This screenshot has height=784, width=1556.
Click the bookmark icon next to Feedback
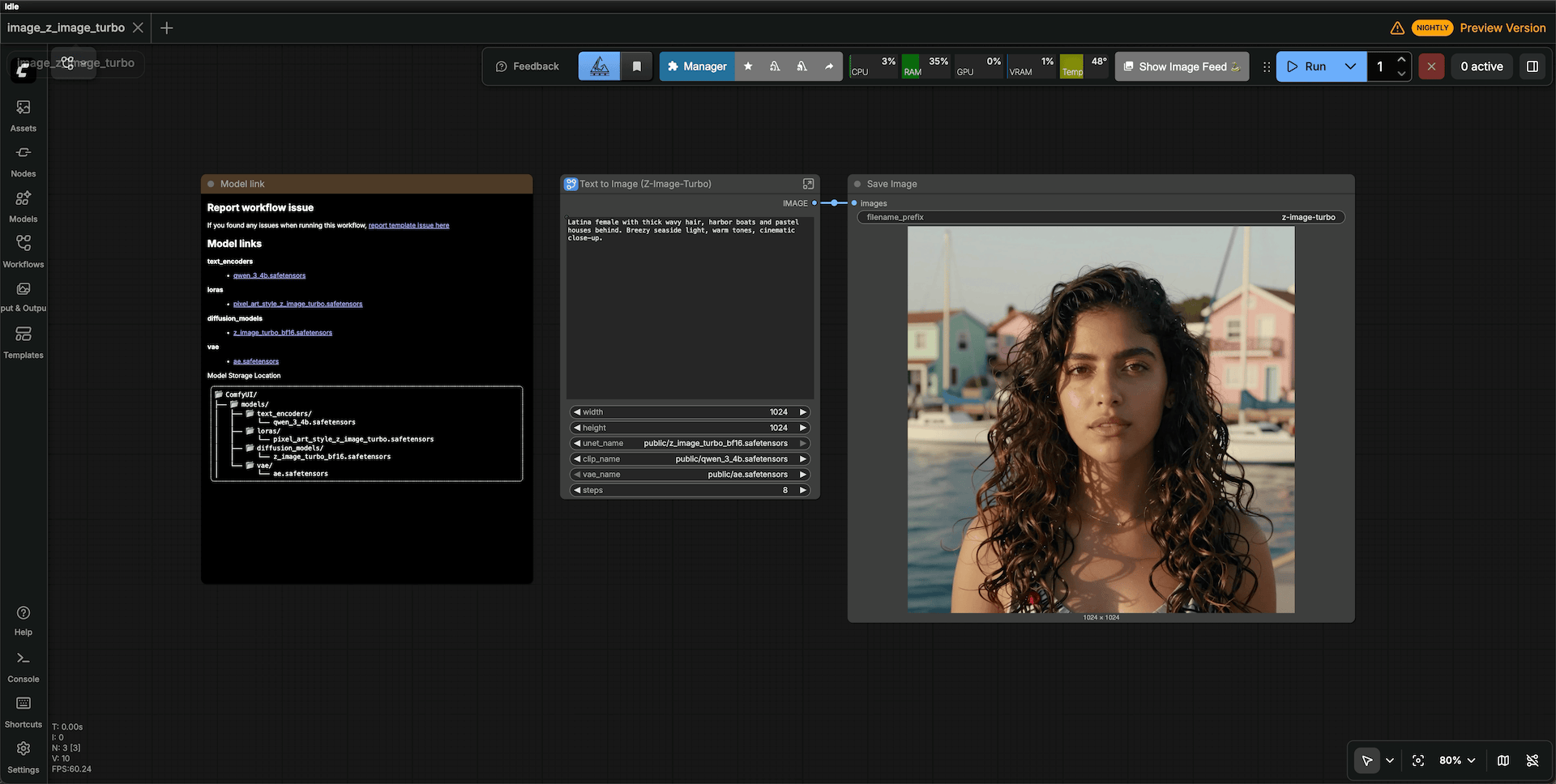pyautogui.click(x=637, y=66)
